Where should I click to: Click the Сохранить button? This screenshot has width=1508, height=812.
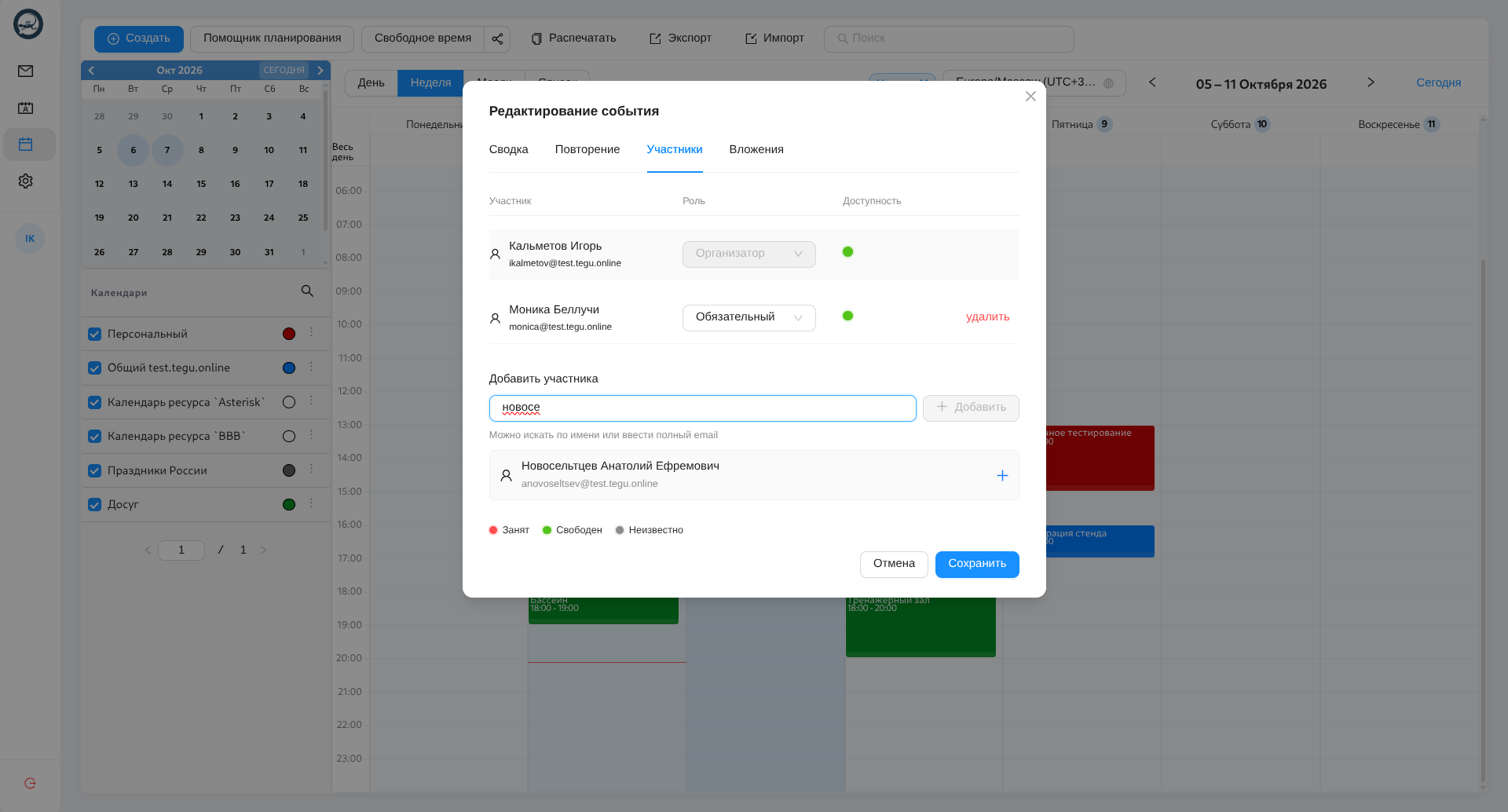click(977, 564)
